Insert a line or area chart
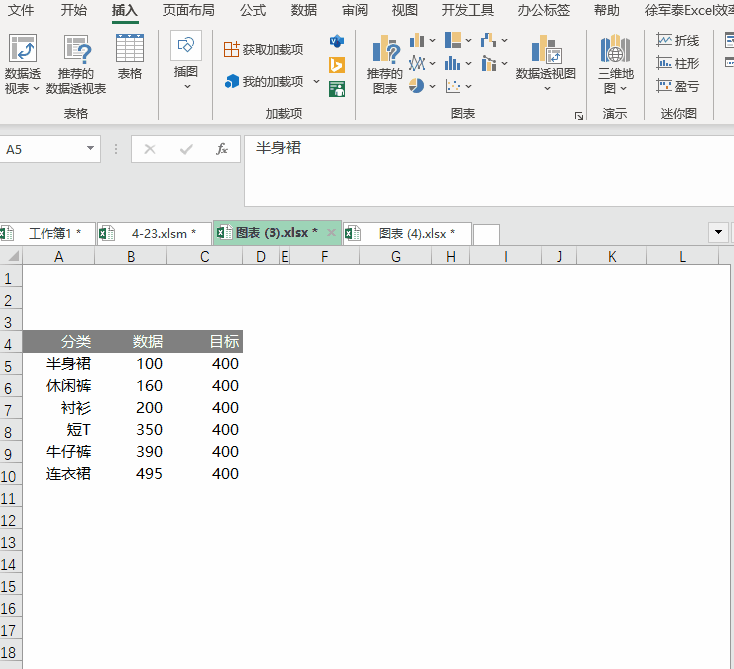 417,63
